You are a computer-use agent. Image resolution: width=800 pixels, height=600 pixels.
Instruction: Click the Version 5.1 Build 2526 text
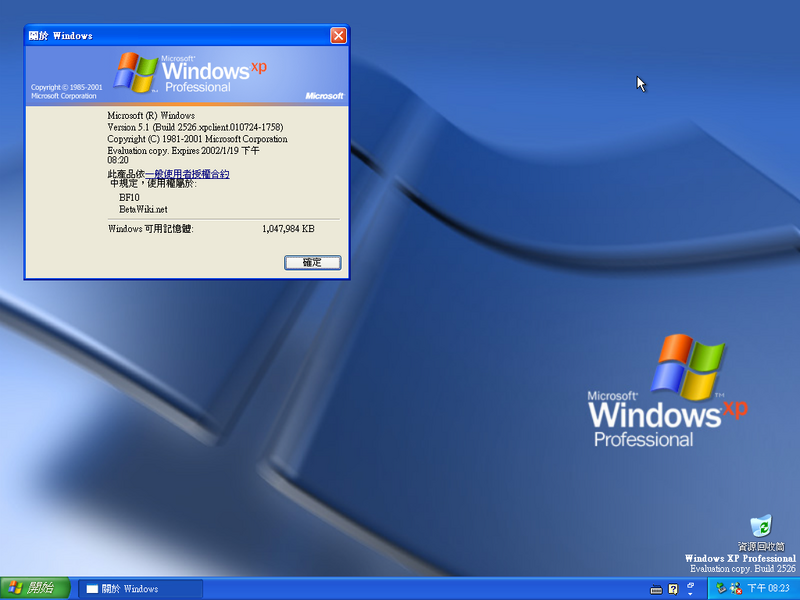click(195, 127)
